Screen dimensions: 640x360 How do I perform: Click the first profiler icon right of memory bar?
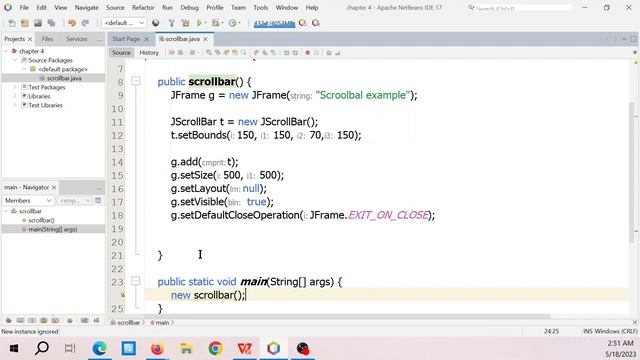302,23
